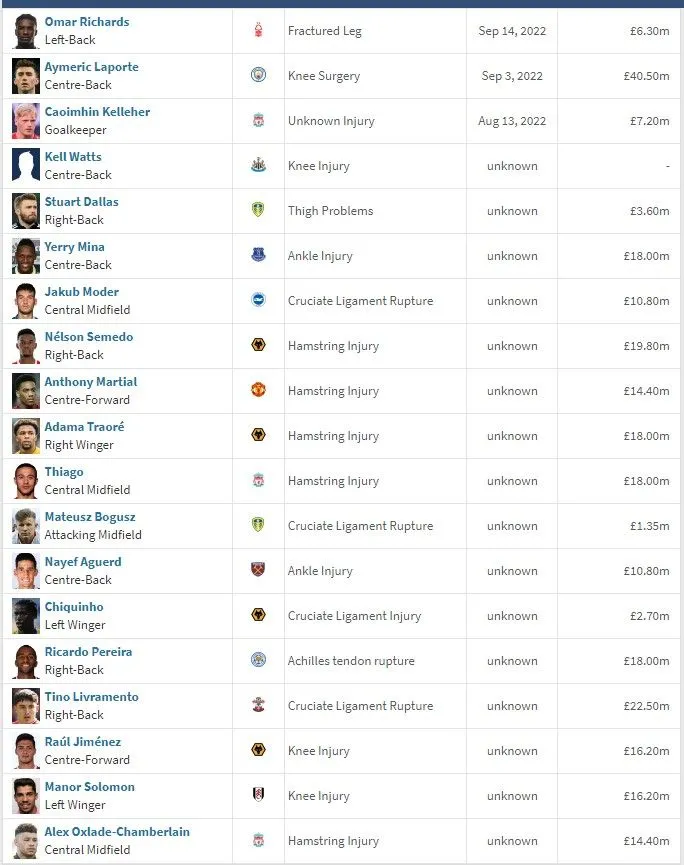Open the Nélson Semedo name link
This screenshot has height=865, width=684.
(88, 337)
